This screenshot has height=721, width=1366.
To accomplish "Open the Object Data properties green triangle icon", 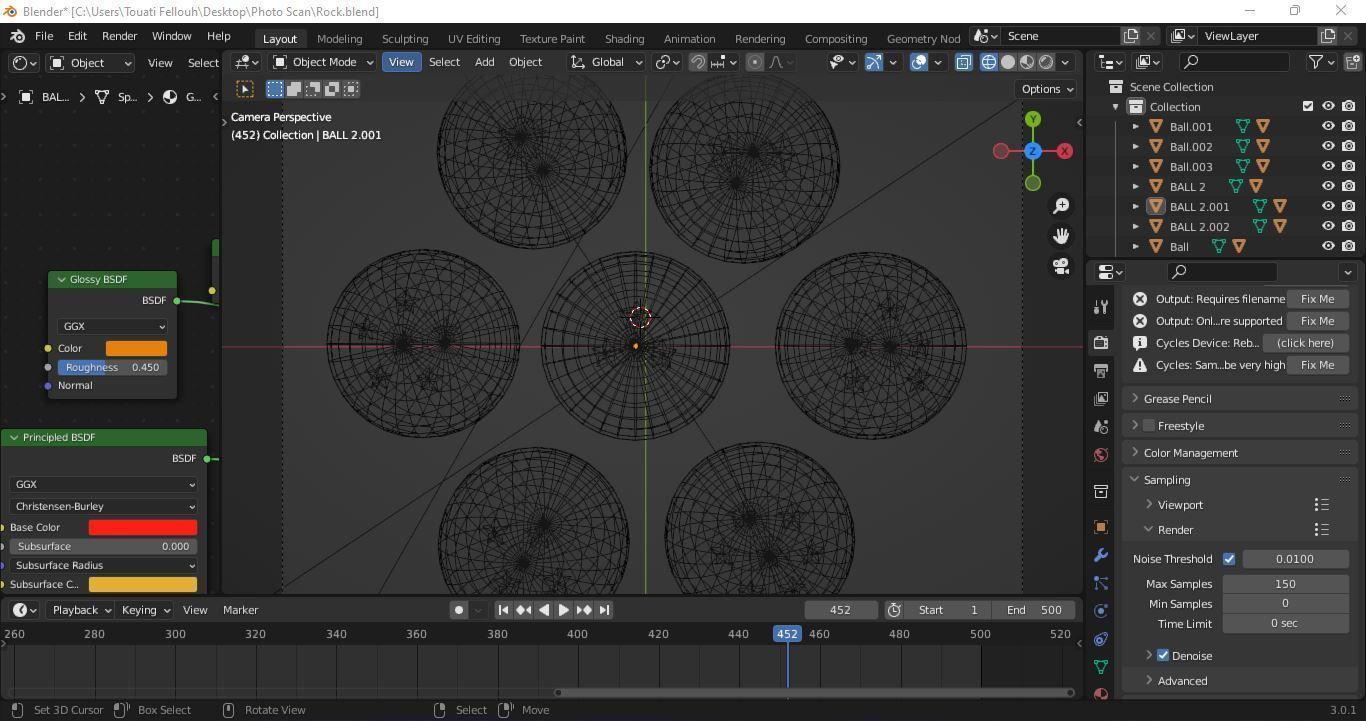I will click(1101, 667).
